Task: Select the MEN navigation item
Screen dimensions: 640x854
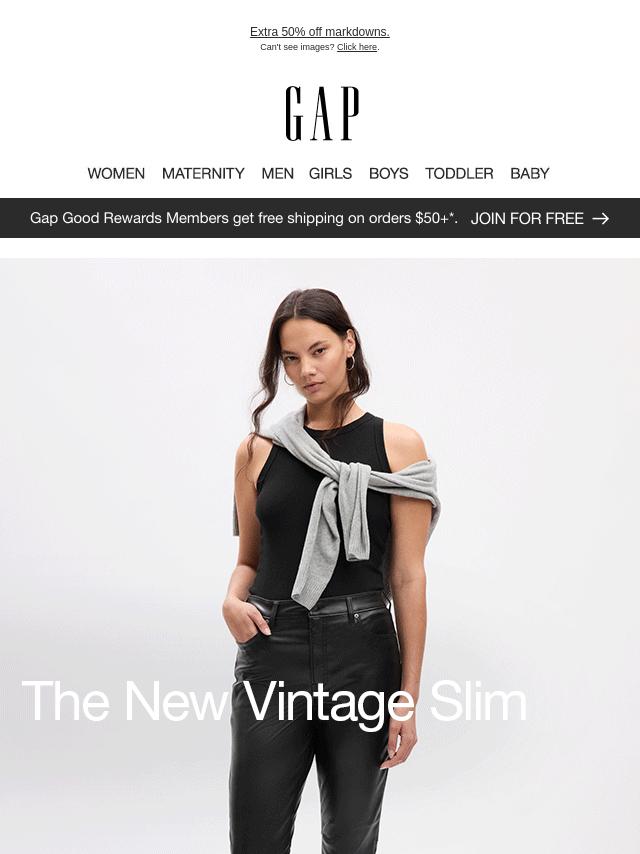Action: [x=277, y=173]
